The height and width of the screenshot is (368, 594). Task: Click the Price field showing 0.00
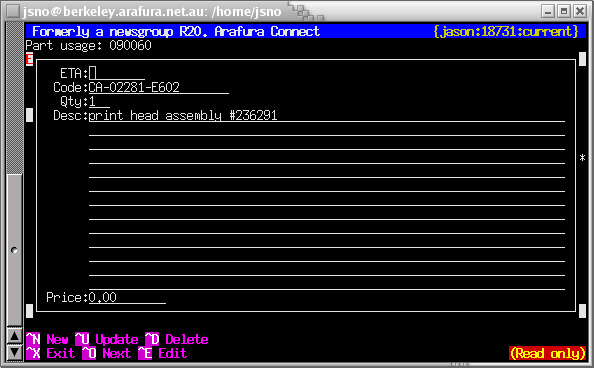click(127, 298)
